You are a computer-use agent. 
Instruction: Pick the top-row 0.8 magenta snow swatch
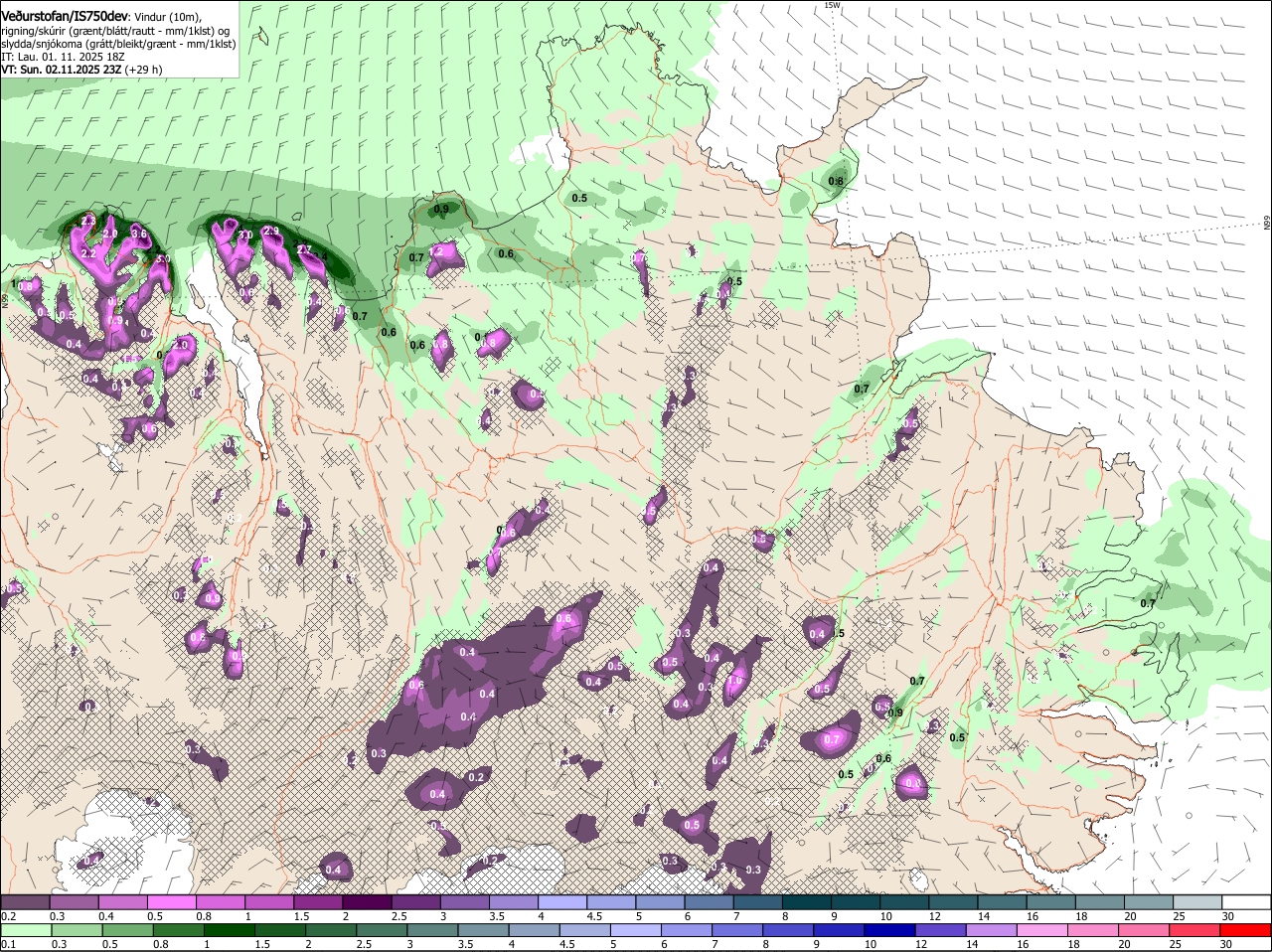tap(220, 901)
